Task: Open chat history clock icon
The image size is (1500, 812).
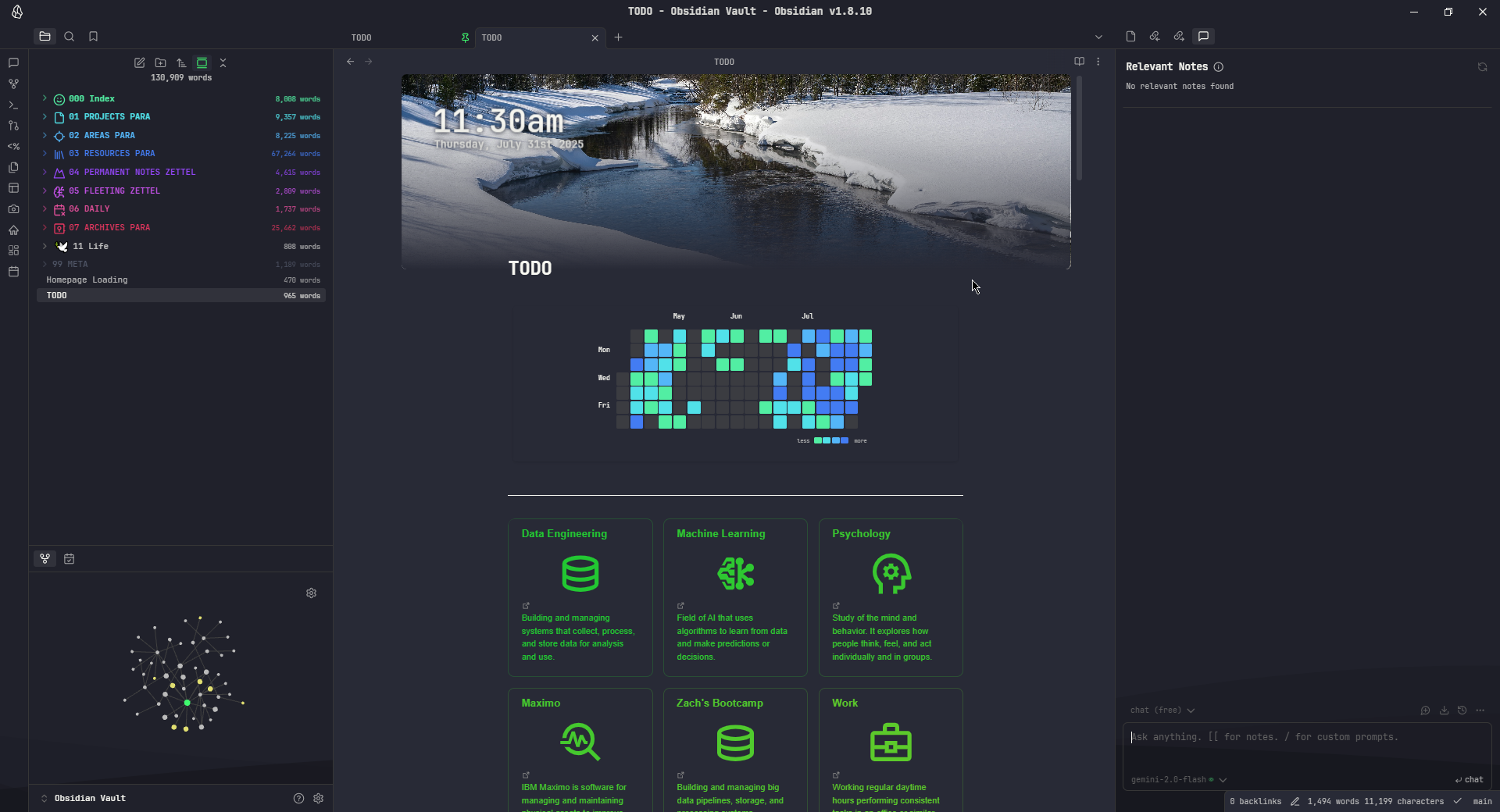Action: pos(1462,710)
